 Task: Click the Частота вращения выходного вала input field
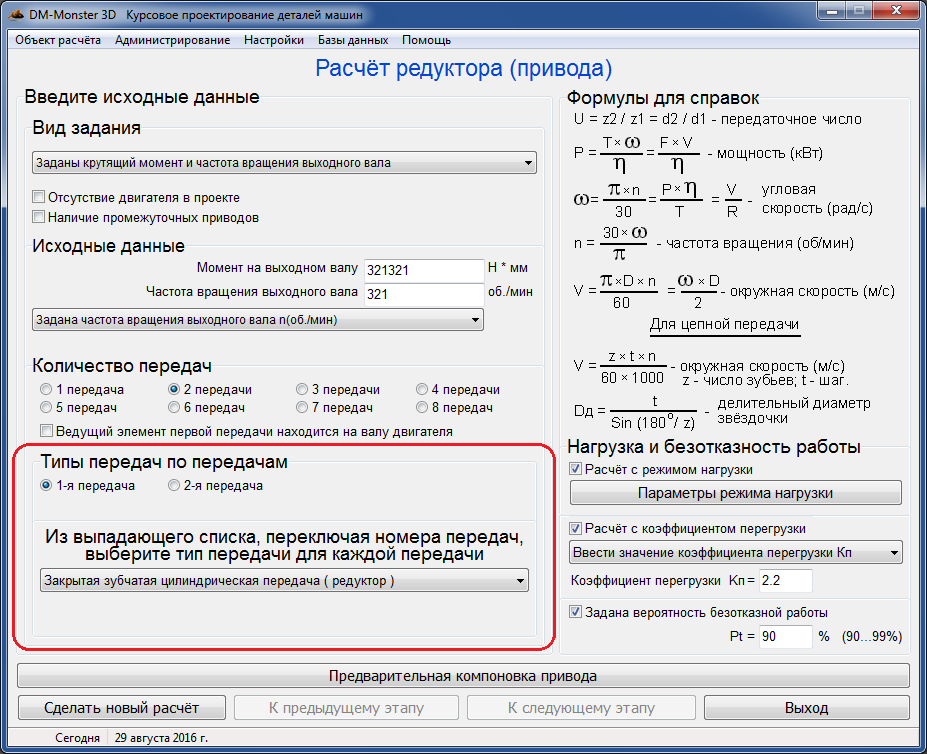point(424,294)
